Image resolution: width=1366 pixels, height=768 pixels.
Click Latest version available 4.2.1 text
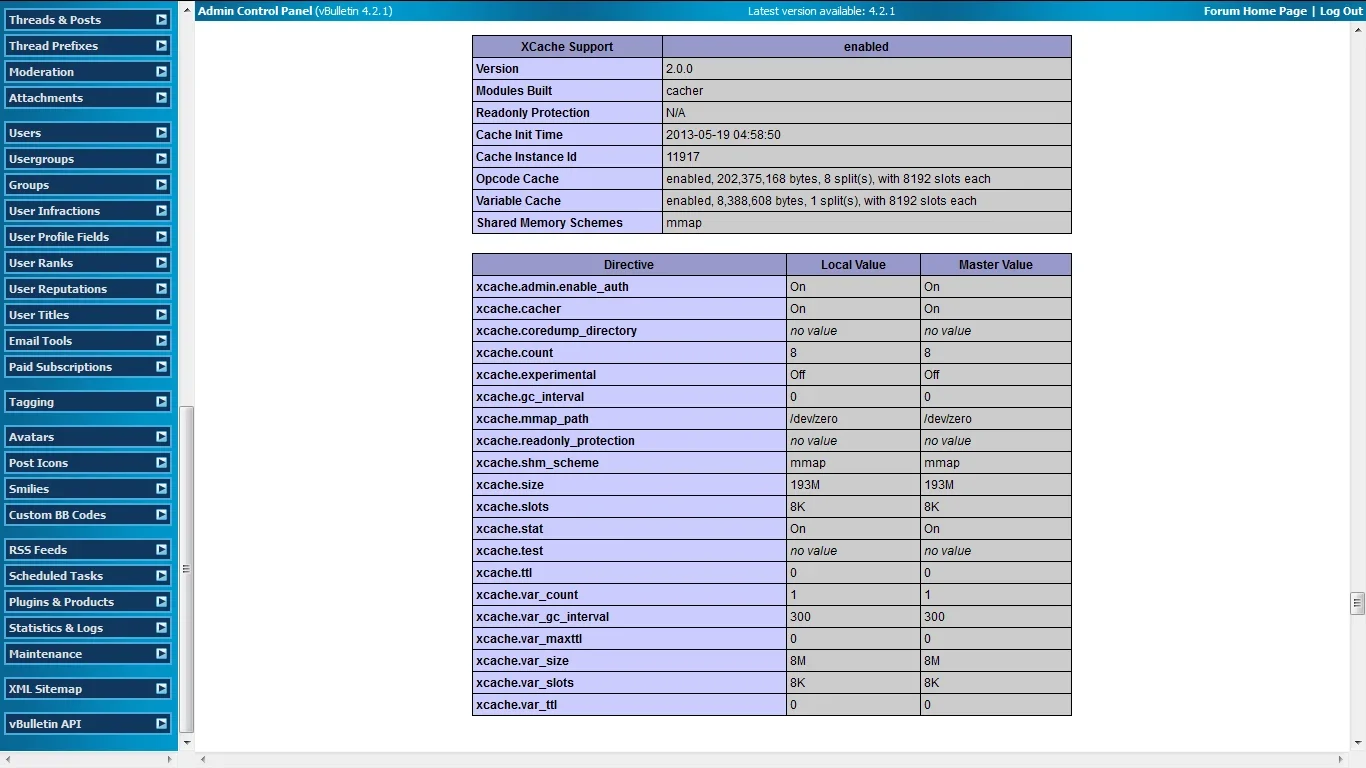click(x=821, y=11)
